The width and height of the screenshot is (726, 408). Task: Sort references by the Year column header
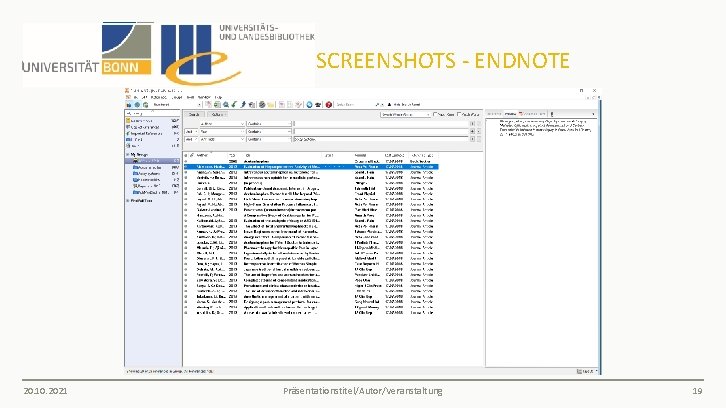233,155
